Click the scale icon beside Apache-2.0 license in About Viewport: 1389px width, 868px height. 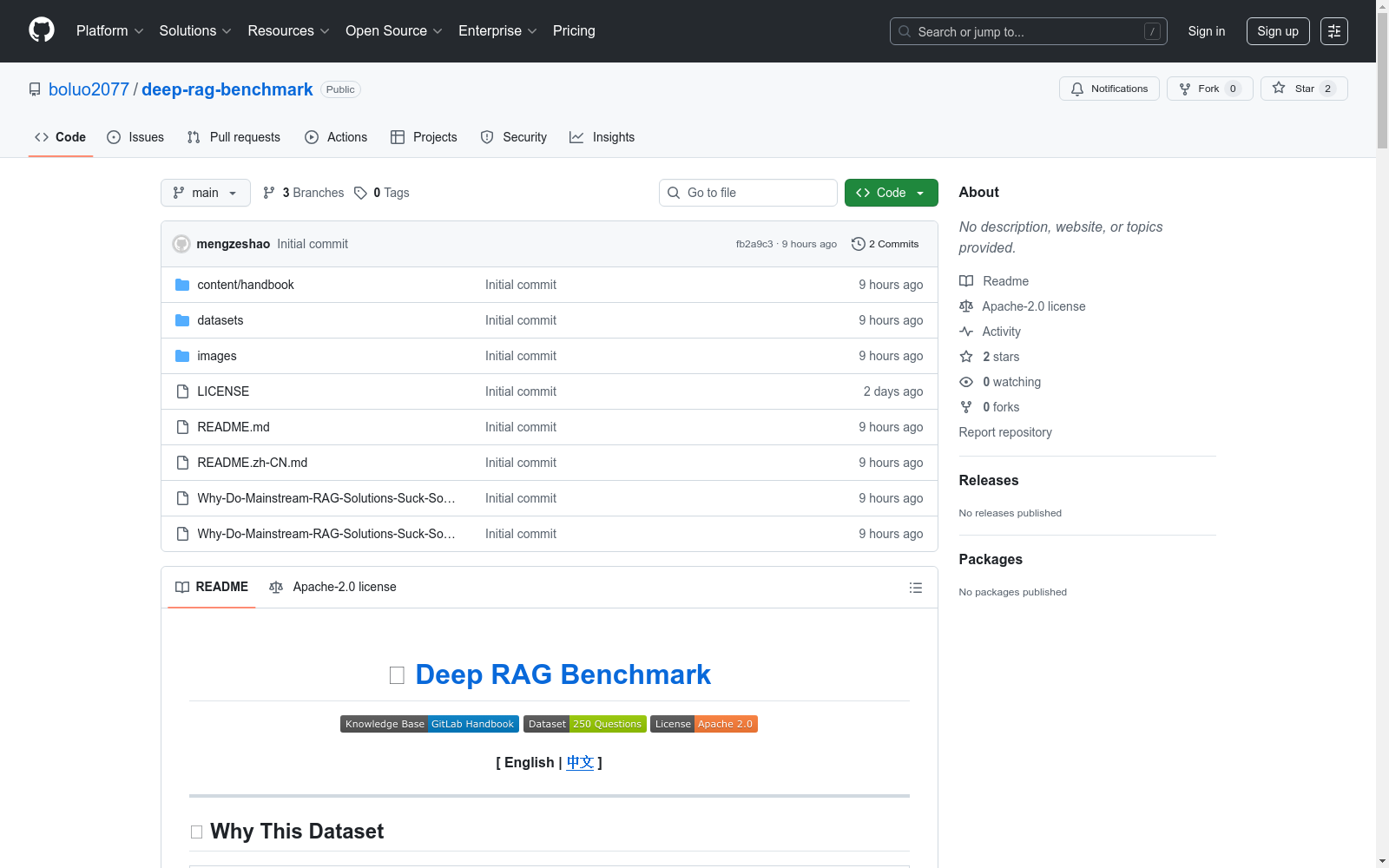[966, 306]
